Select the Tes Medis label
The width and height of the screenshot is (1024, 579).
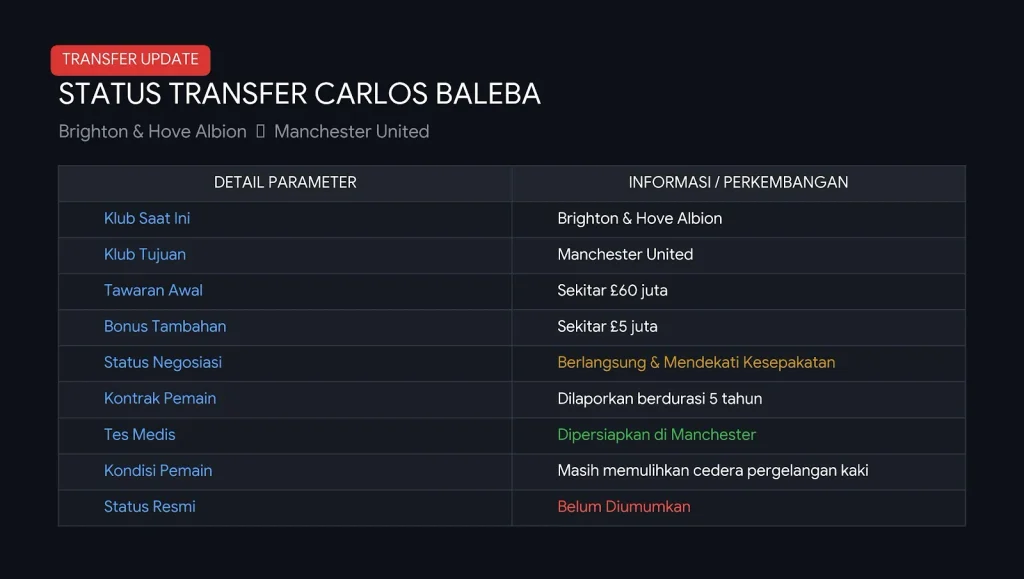[140, 435]
